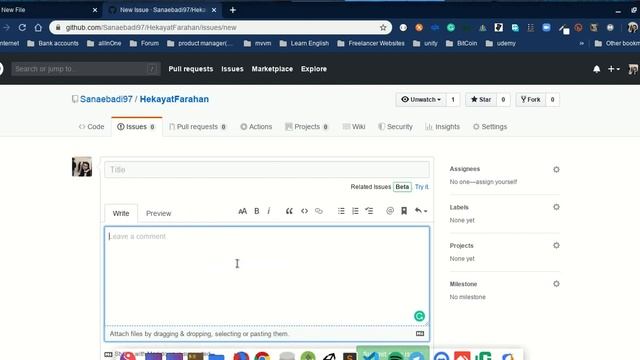Select the Write tab
The width and height of the screenshot is (640, 360).
point(121,213)
